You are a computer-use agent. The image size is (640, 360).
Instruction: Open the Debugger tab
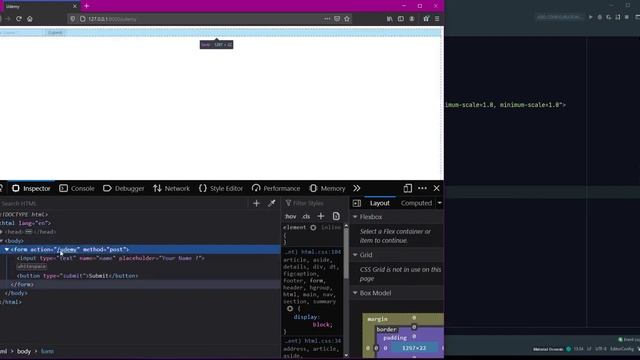(x=124, y=188)
